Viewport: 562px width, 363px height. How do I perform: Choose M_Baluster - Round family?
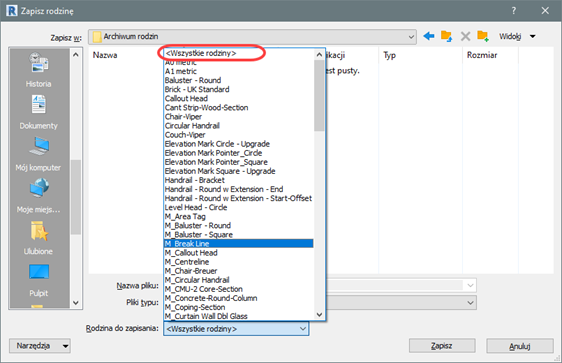(x=198, y=225)
